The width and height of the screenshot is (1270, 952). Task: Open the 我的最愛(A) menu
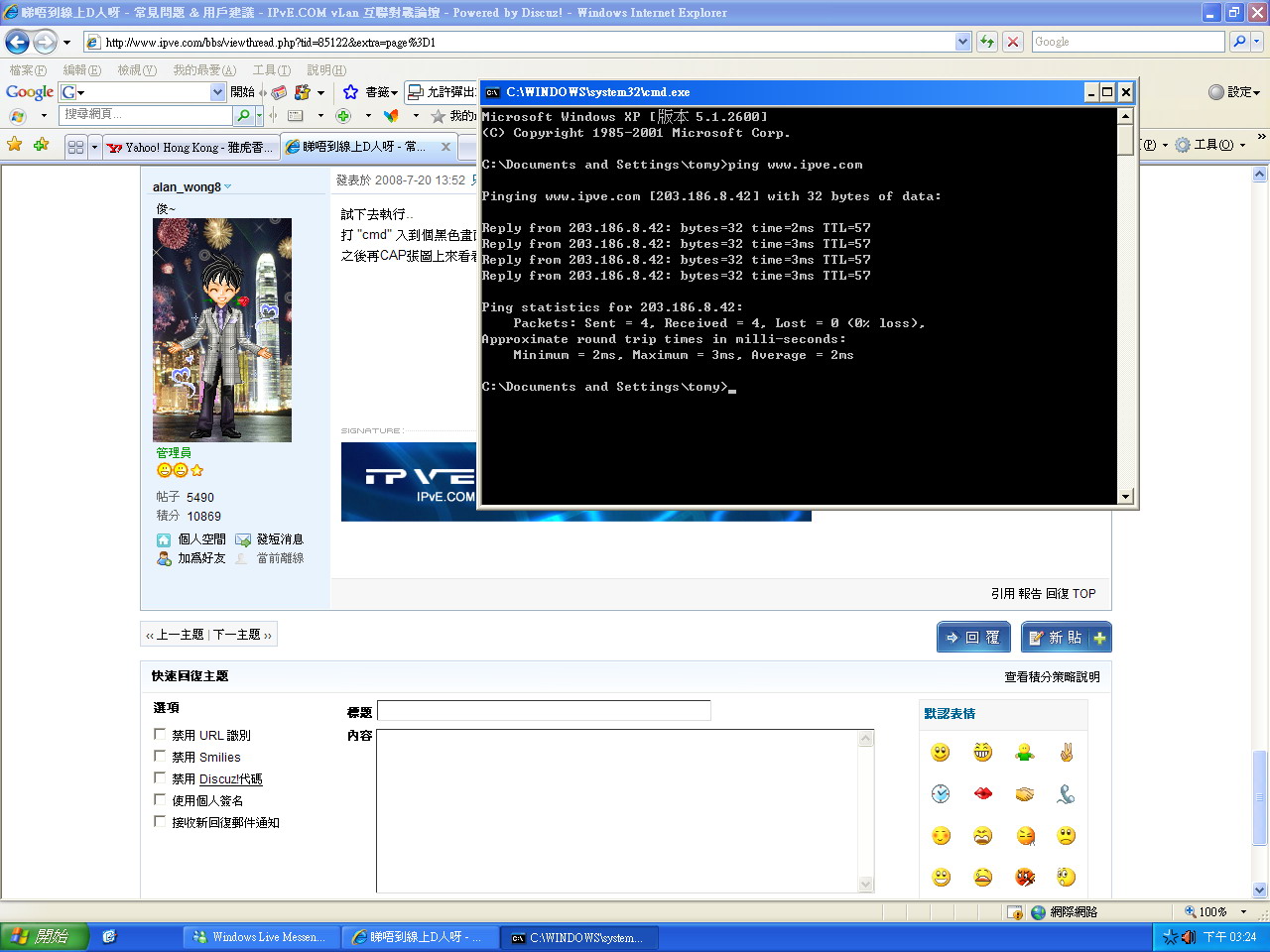(204, 70)
